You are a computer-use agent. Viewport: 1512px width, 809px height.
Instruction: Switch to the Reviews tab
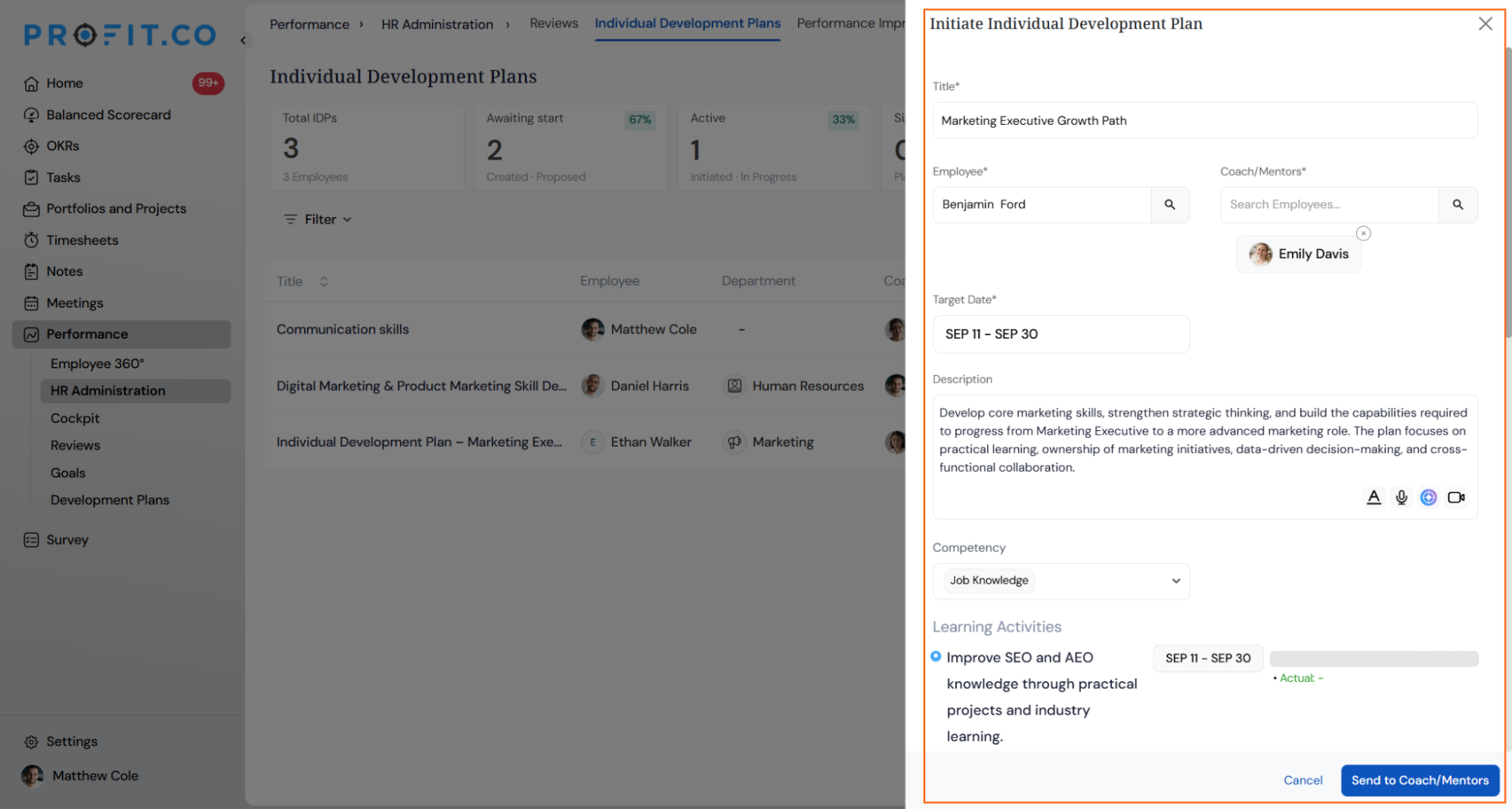[554, 23]
